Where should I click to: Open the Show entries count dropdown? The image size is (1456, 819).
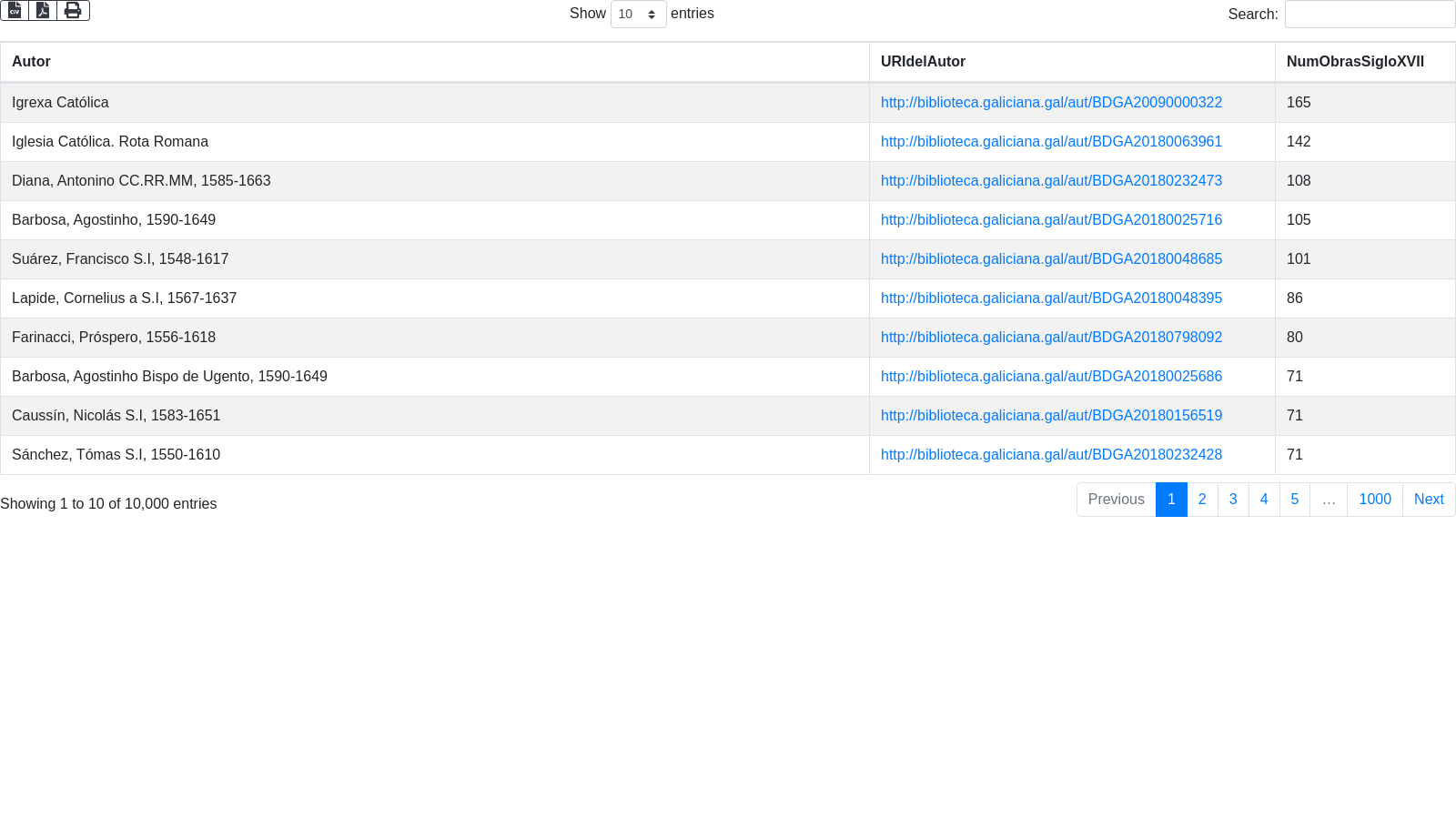(638, 15)
